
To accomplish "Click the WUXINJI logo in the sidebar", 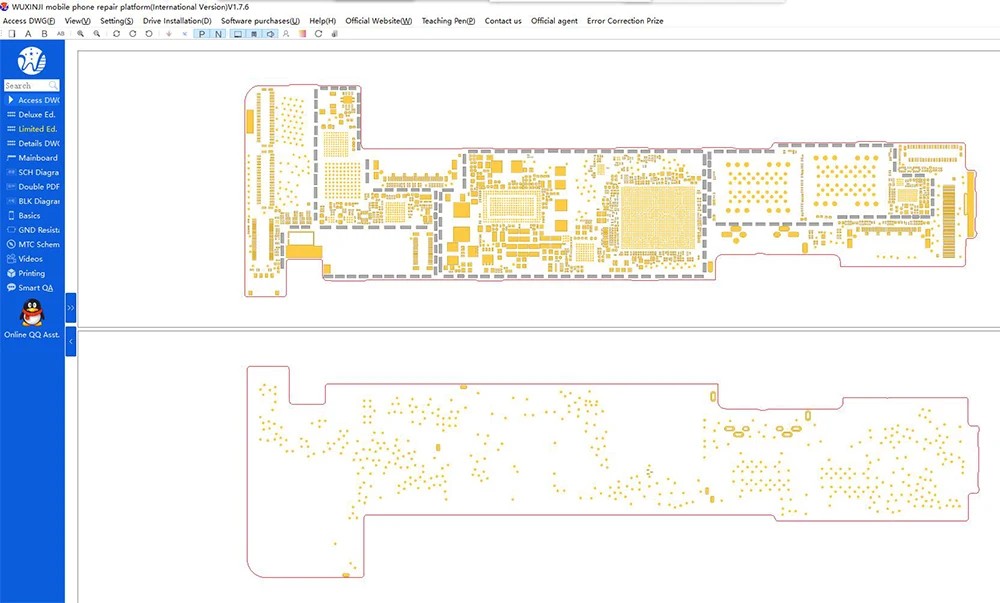I will [32, 61].
